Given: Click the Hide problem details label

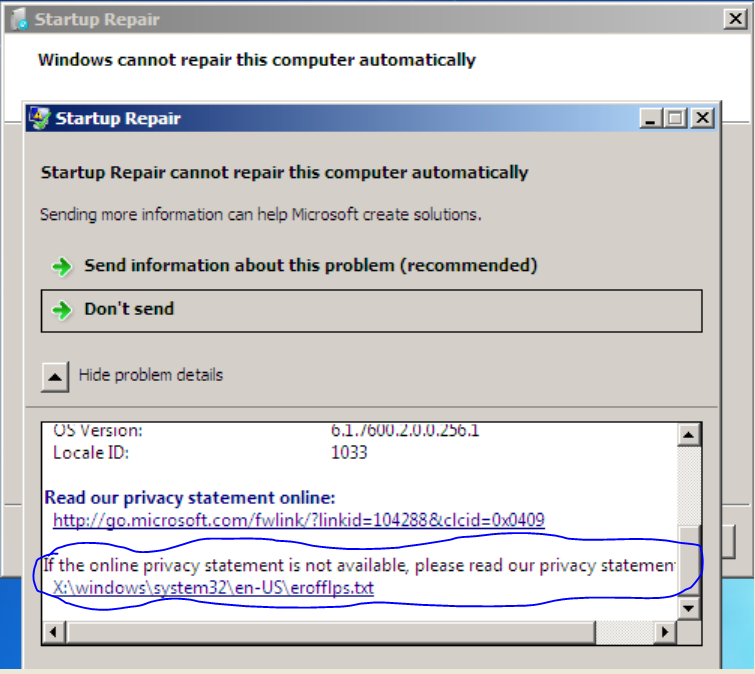Looking at the screenshot, I should (151, 375).
